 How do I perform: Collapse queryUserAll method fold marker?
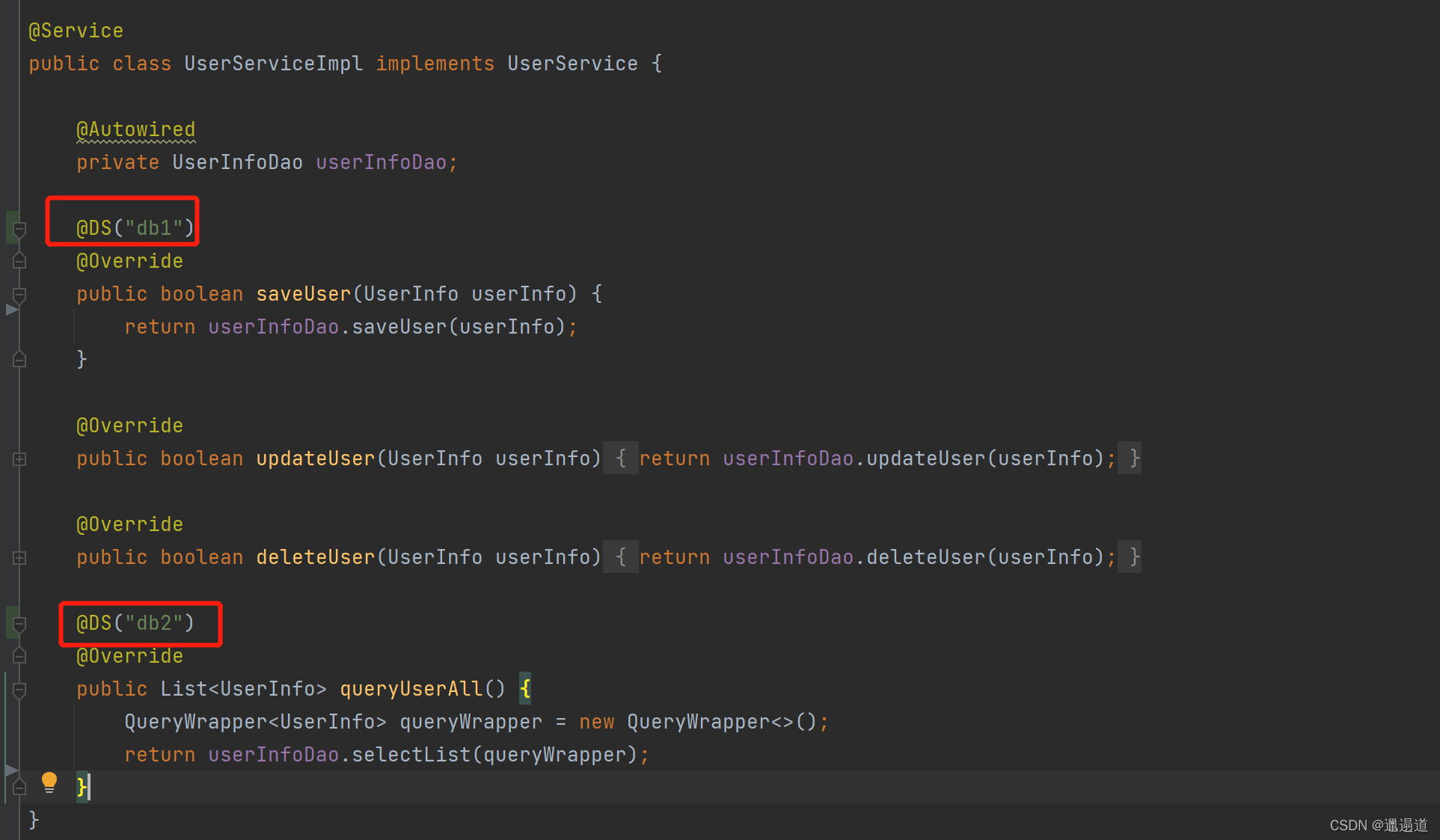[x=20, y=690]
